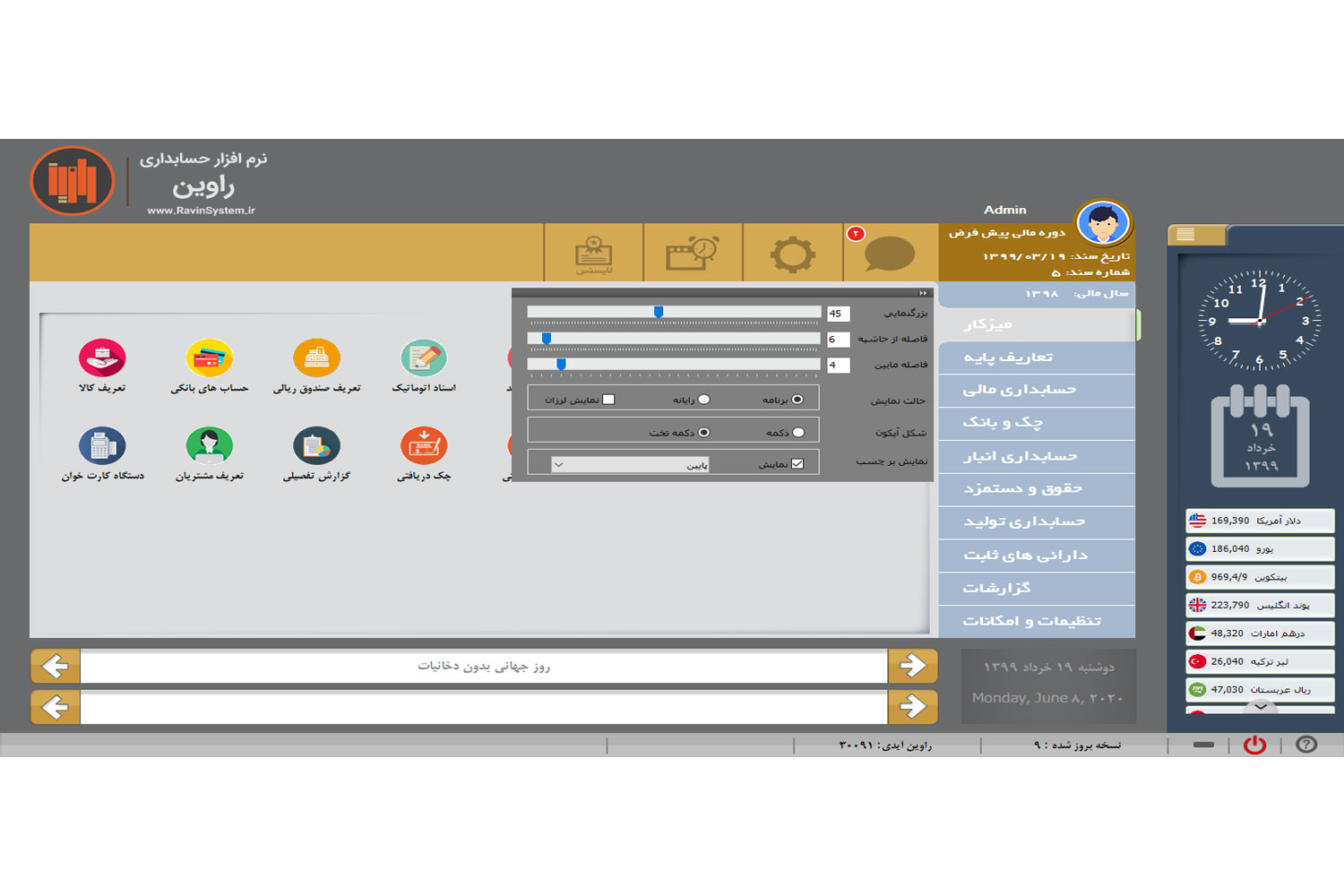Open the تعریف کالا (define goods) icon
Image resolution: width=1344 pixels, height=896 pixels.
(102, 359)
